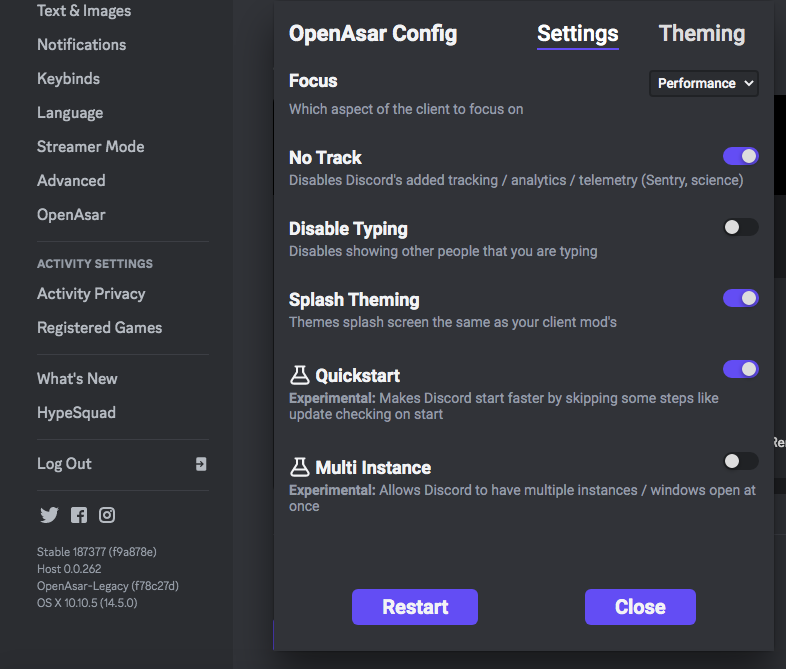Viewport: 786px width, 669px height.
Task: Click the ACTIVITY SETTINGS section header
Action: click(x=95, y=264)
